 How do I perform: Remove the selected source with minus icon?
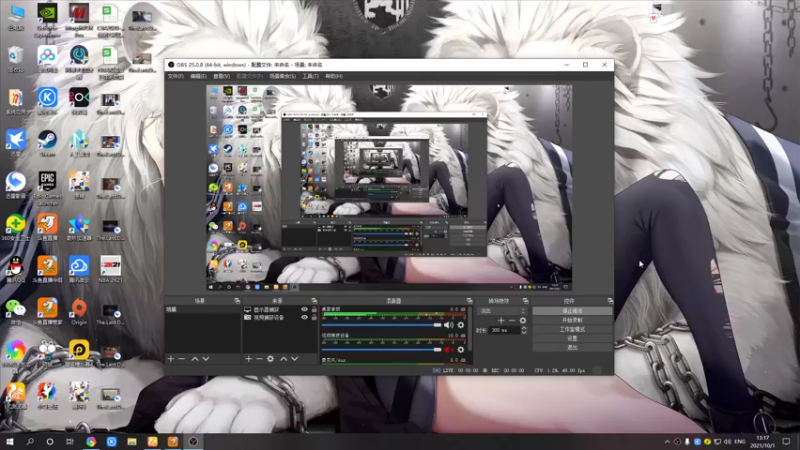pos(259,359)
